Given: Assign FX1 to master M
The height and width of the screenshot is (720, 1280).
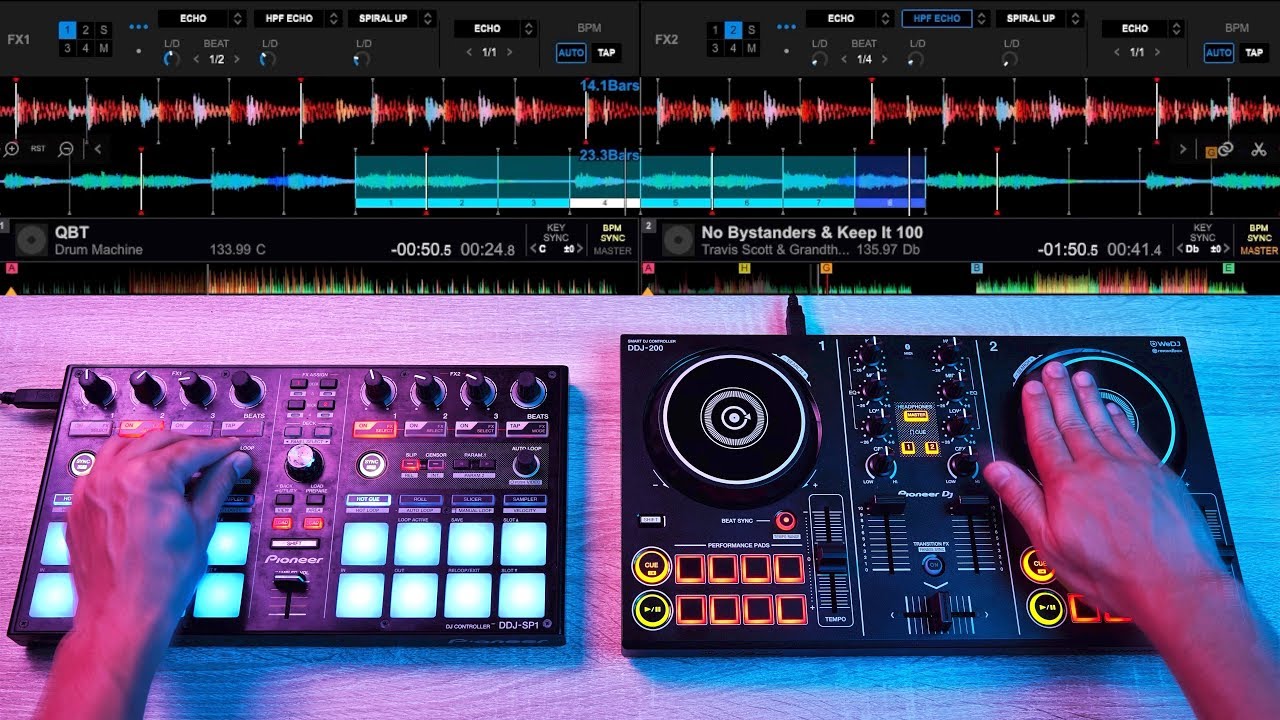Looking at the screenshot, I should 103,48.
